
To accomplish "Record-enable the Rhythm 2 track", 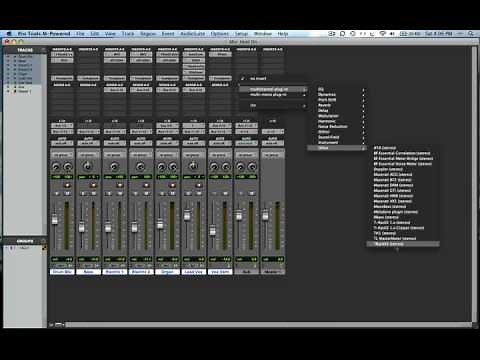I will (x=147, y=185).
